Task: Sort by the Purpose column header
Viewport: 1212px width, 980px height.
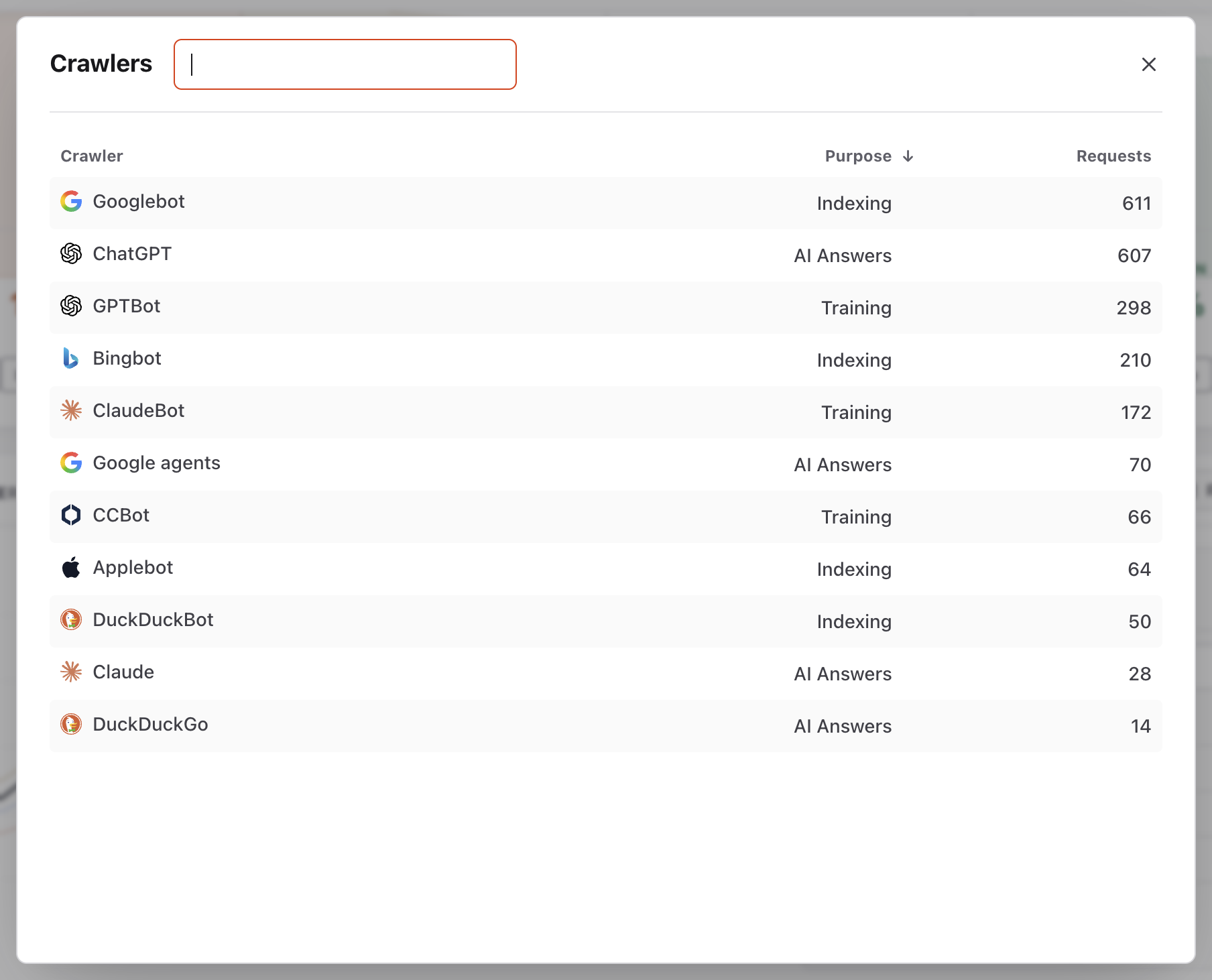Action: (858, 156)
